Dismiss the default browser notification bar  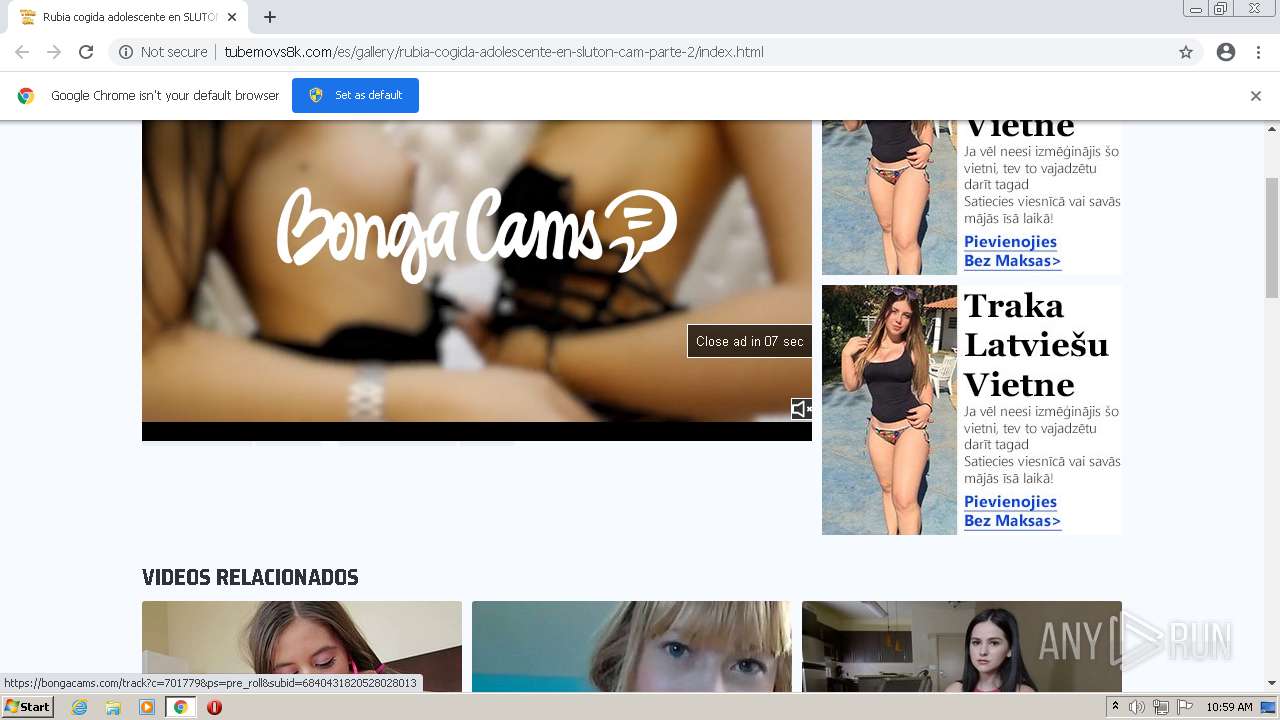tap(1256, 96)
